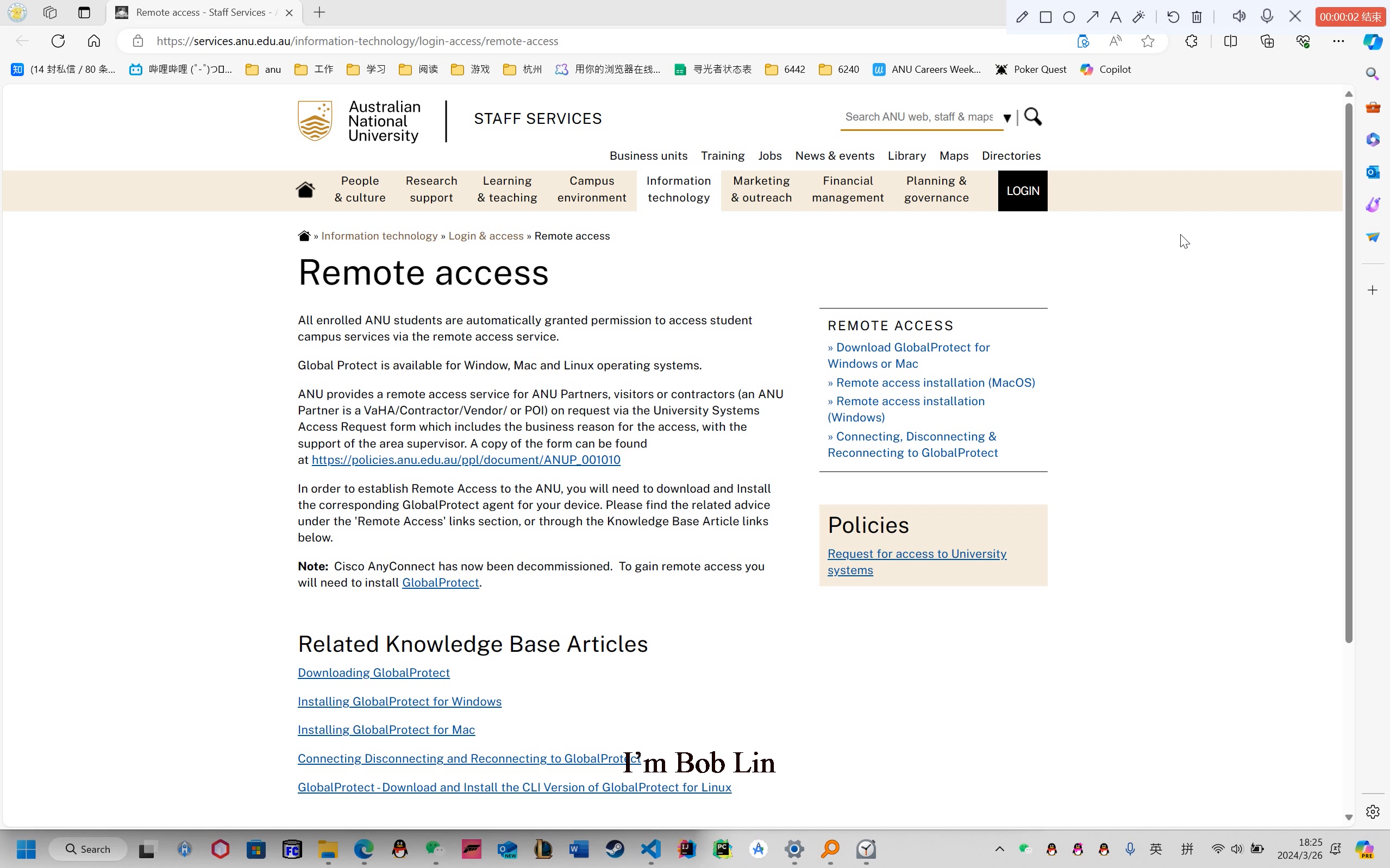Toggle the microphone in the recording toolbar
The image size is (1390, 868).
(1268, 17)
